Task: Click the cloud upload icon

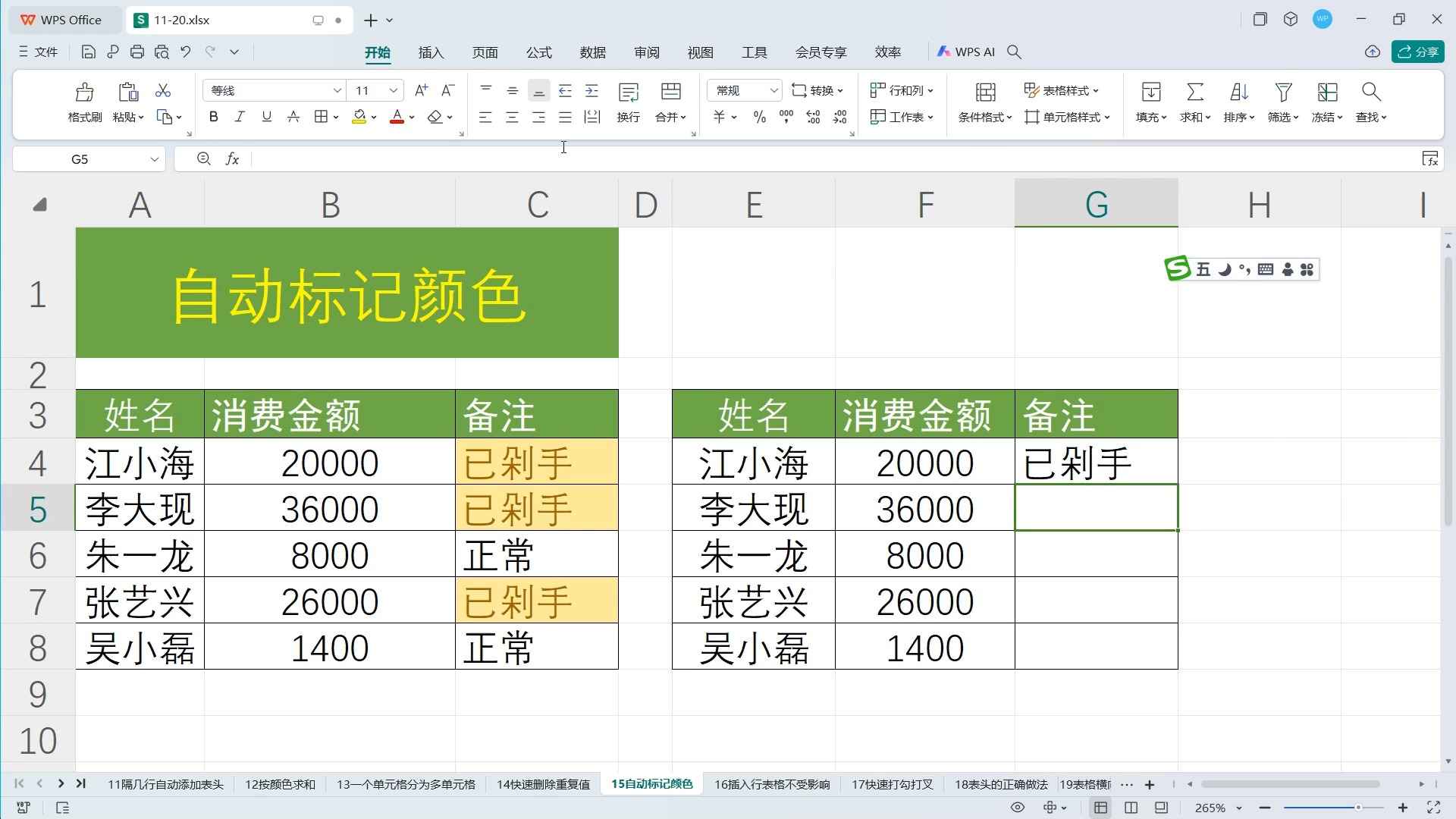Action: tap(1373, 52)
